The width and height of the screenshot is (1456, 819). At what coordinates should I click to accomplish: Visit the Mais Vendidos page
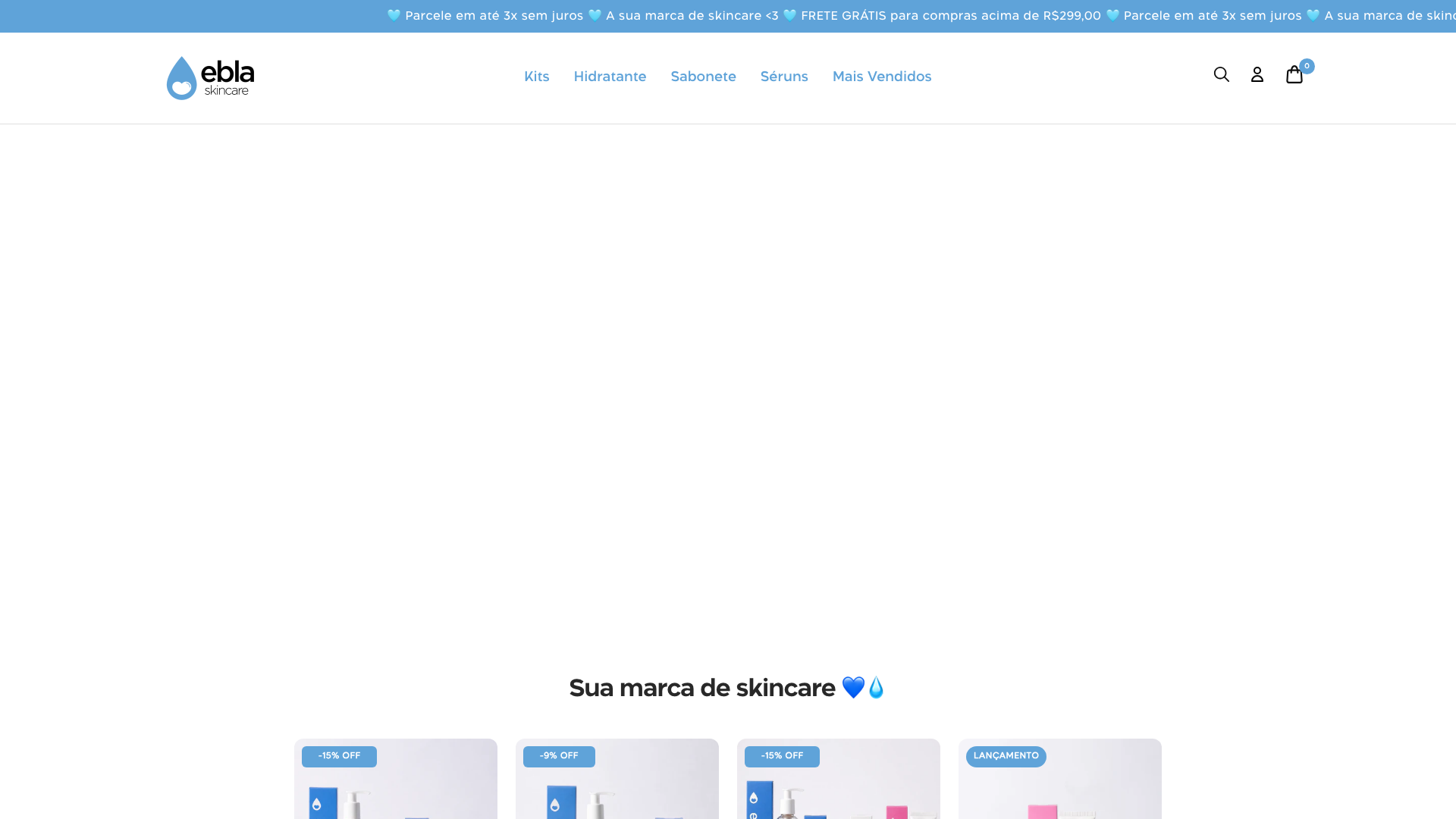tap(881, 77)
